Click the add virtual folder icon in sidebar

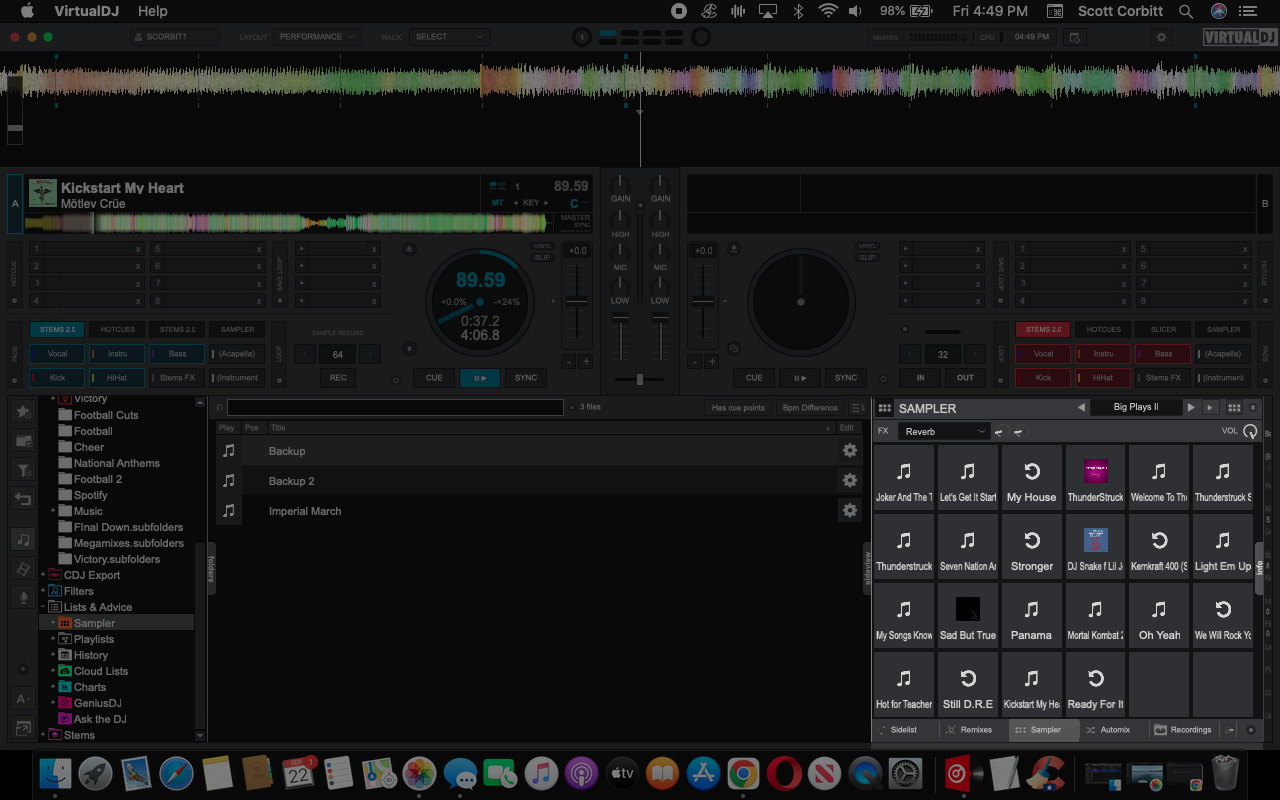[x=23, y=440]
